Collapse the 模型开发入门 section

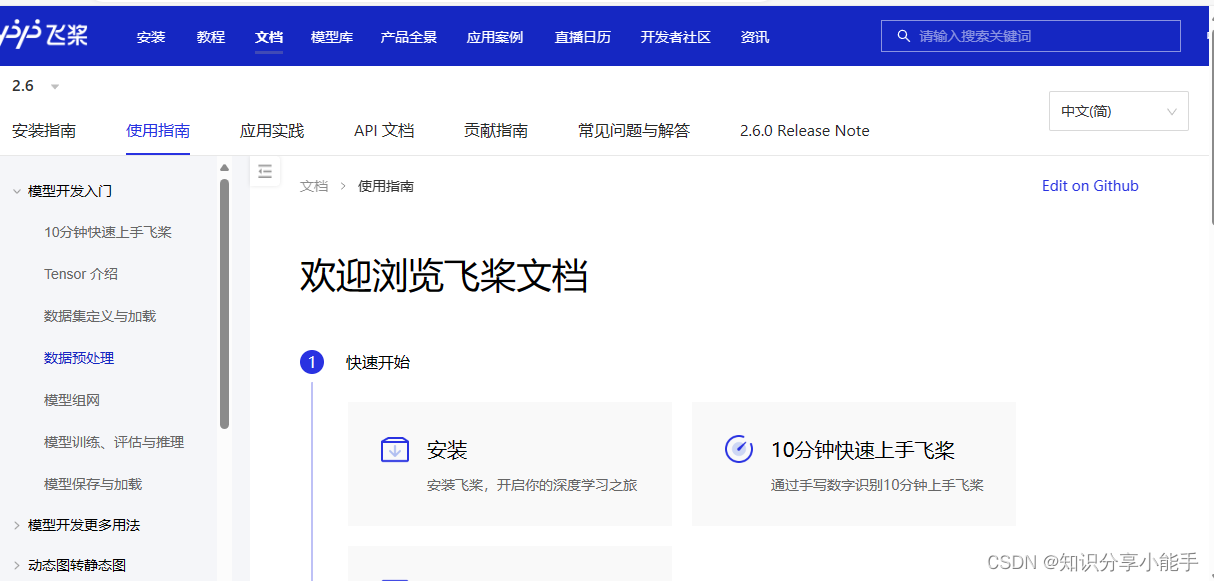(17, 191)
